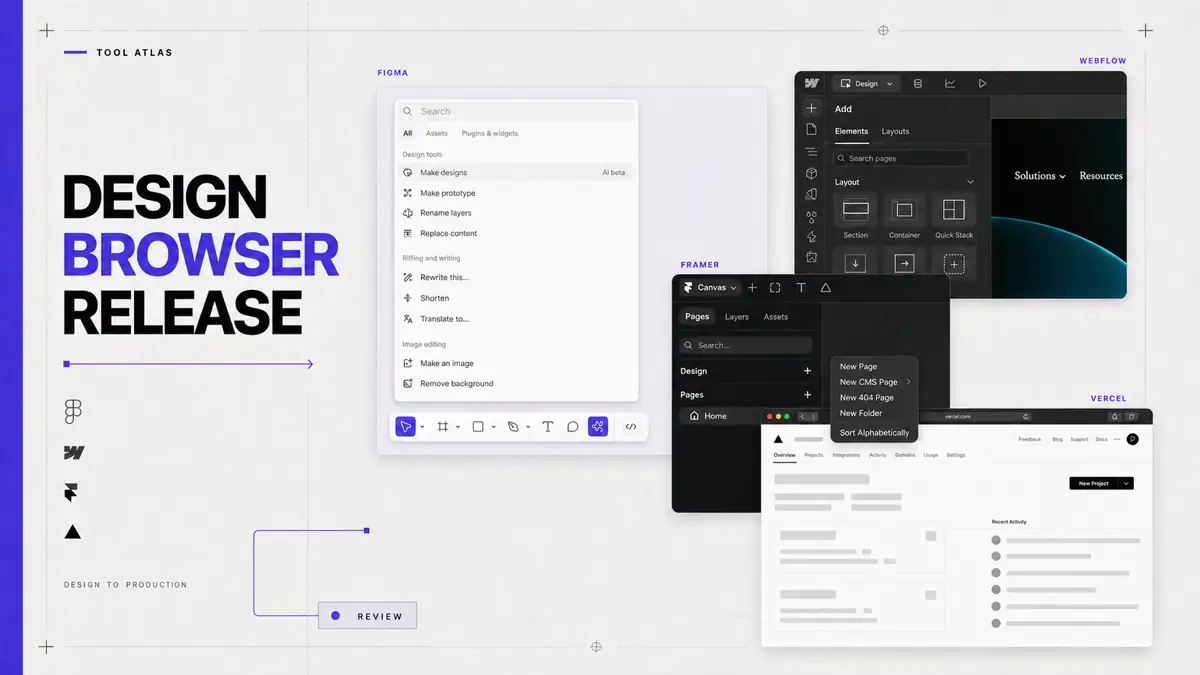Open Style selectors drops icon in Webflow

pos(812,215)
